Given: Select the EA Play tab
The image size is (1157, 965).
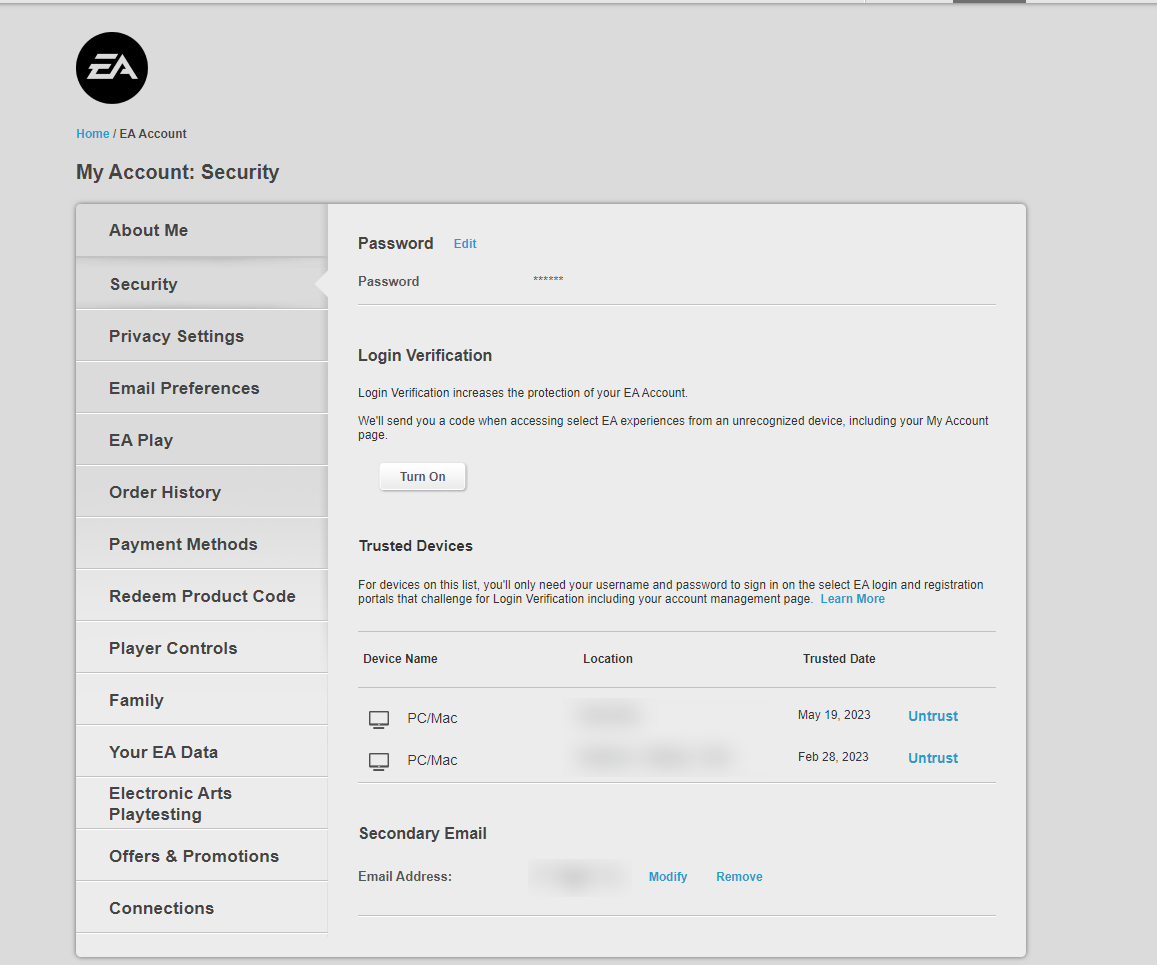Looking at the screenshot, I should tap(141, 440).
